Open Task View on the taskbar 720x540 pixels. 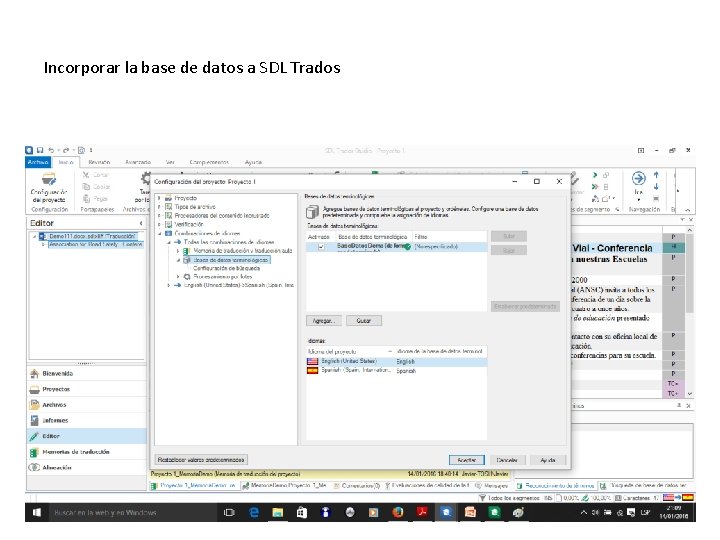click(229, 512)
